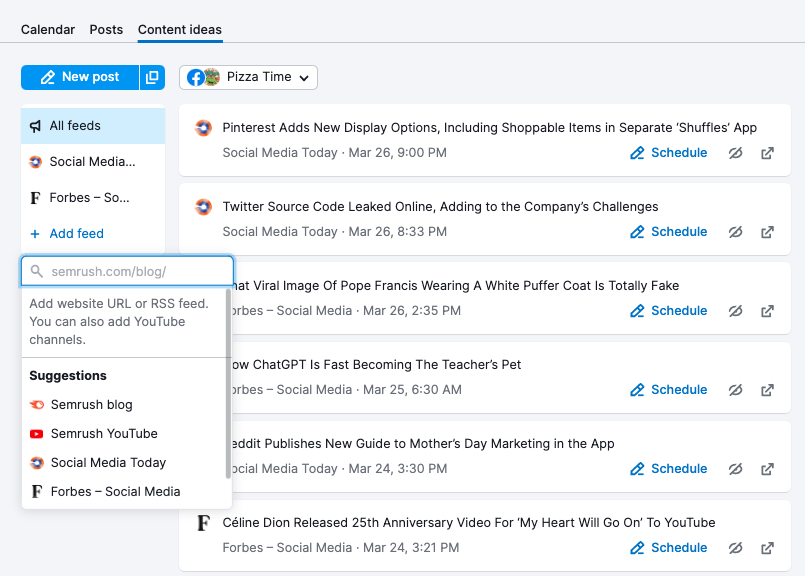Click the pencil icon on the Pope Francis article's Schedule
The width and height of the screenshot is (805, 576).
tap(637, 310)
